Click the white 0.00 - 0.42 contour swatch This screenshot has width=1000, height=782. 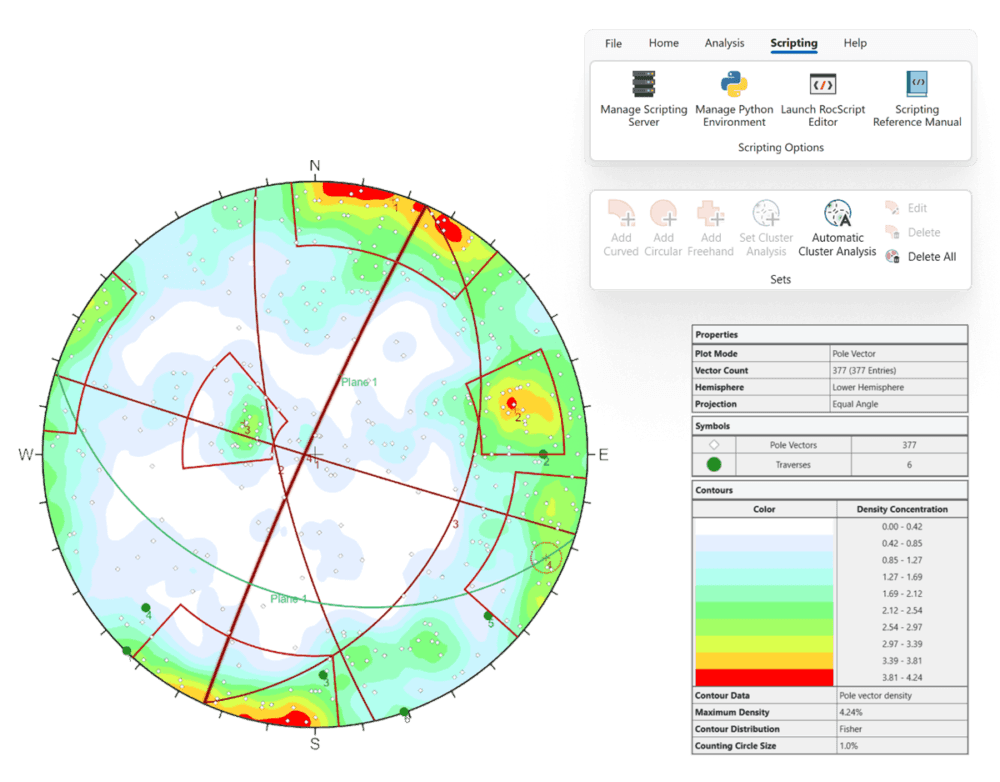(x=764, y=526)
